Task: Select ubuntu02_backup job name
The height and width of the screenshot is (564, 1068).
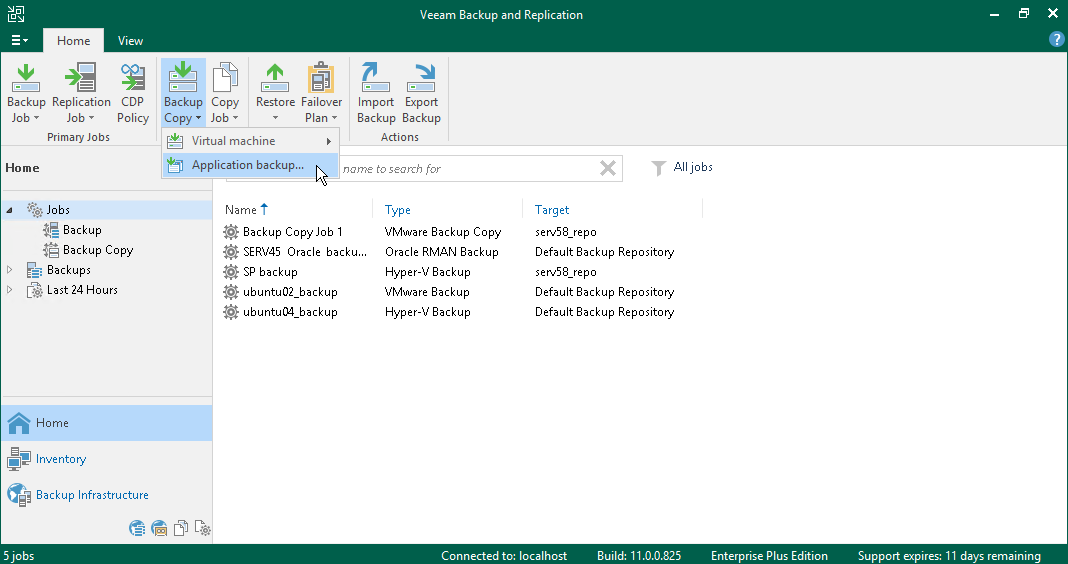Action: pos(290,292)
